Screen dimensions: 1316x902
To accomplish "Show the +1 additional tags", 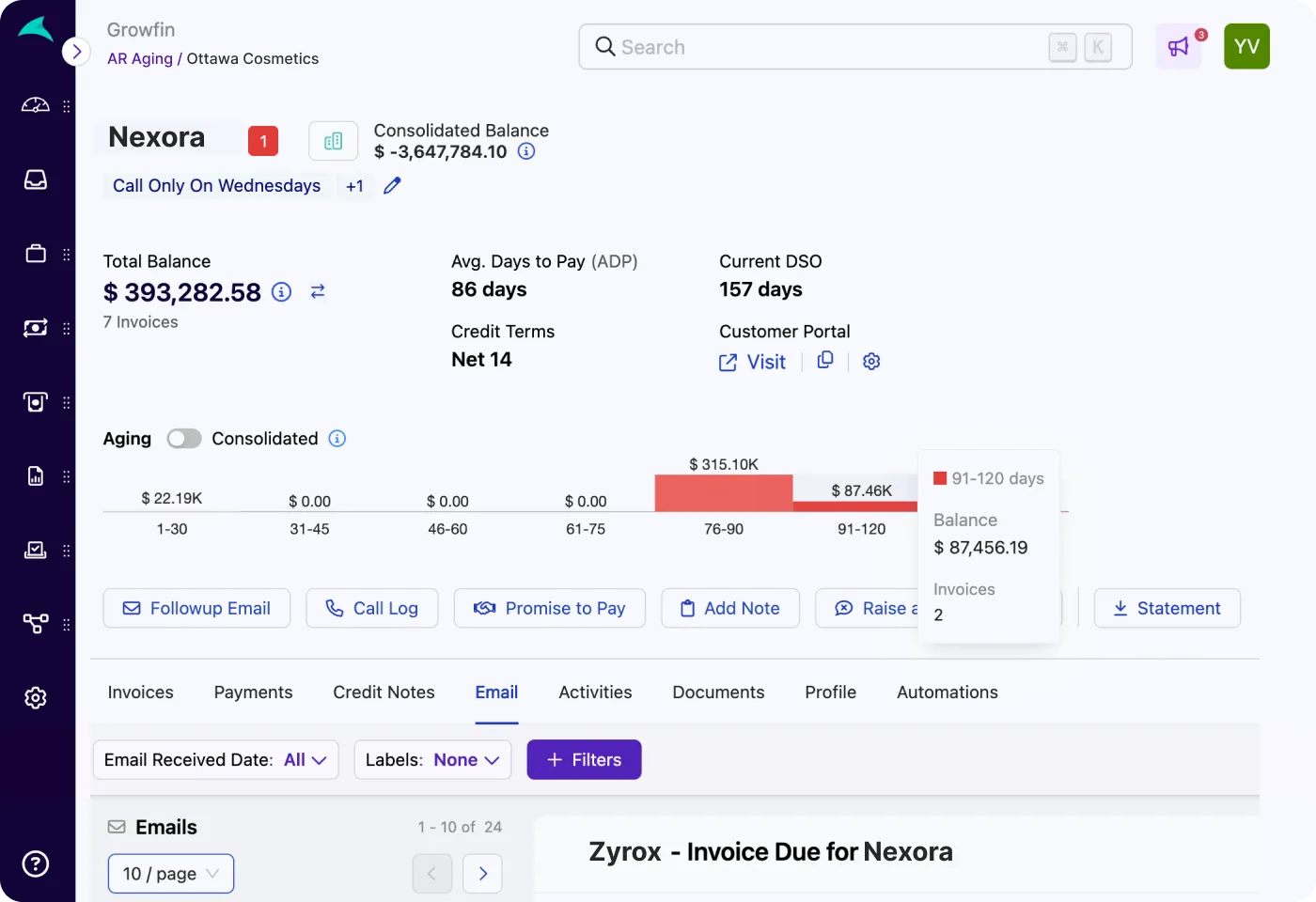I will click(x=354, y=186).
